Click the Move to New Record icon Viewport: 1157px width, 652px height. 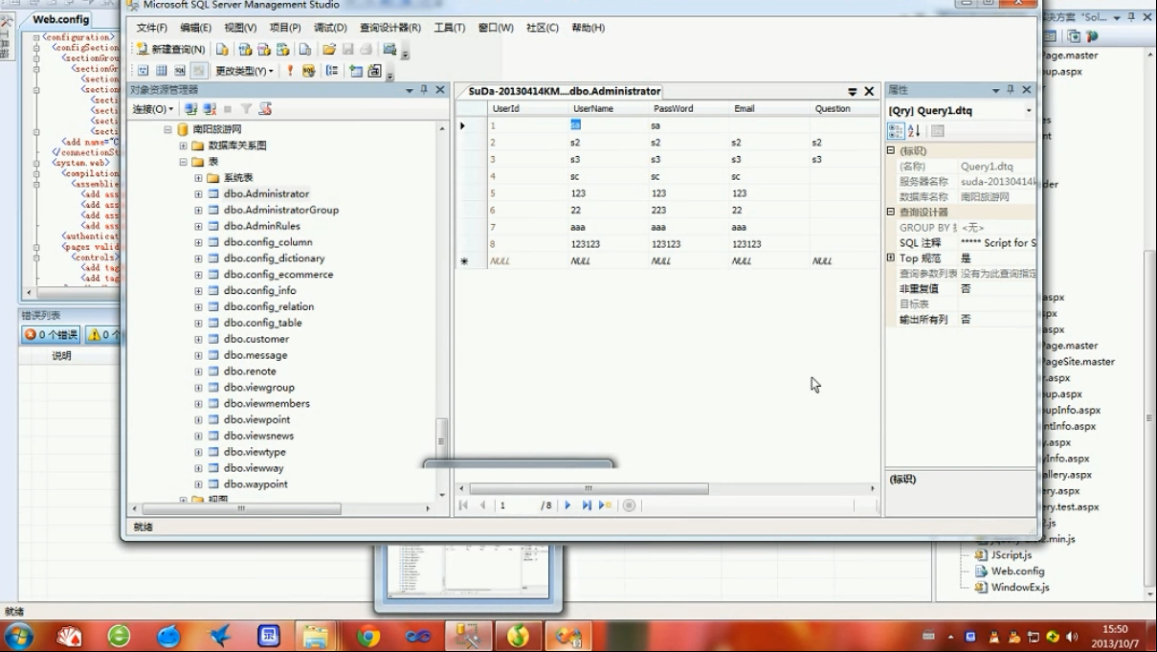pos(605,505)
